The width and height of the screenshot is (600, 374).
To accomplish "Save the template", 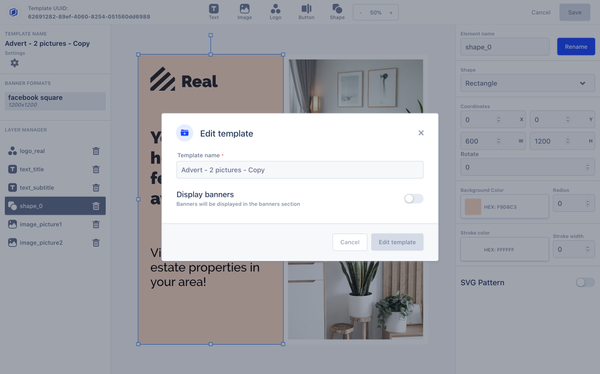I will click(x=575, y=12).
